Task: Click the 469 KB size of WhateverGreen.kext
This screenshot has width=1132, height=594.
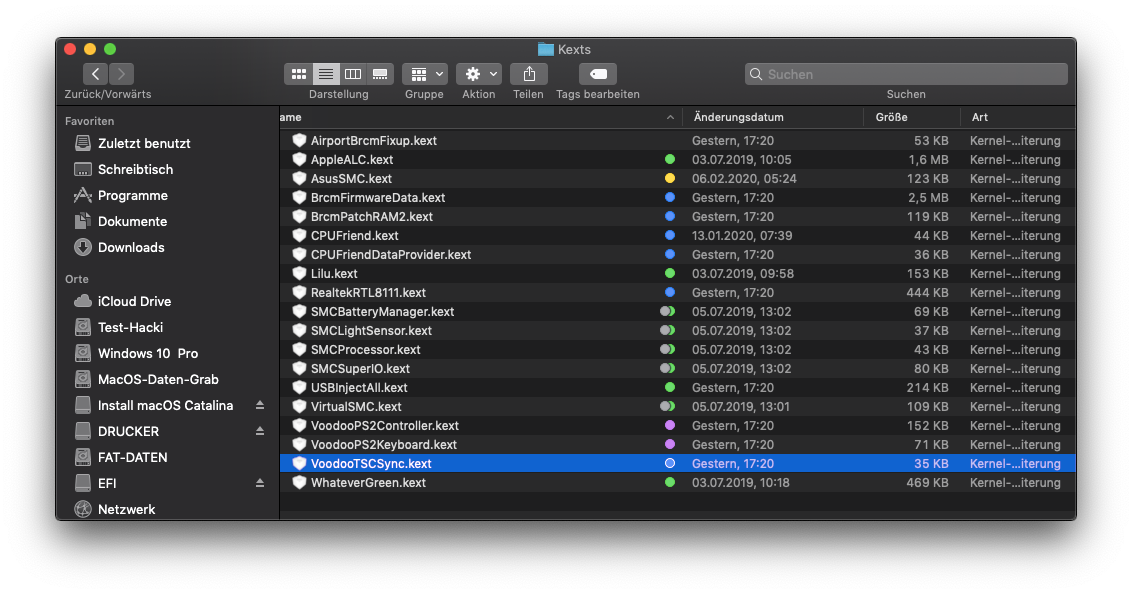Action: pyautogui.click(x=927, y=482)
